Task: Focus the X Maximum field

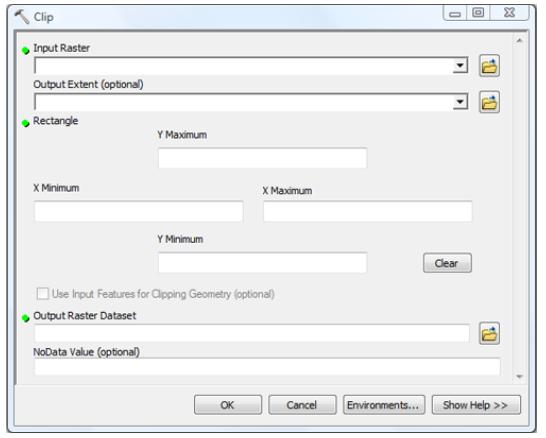Action: [368, 211]
